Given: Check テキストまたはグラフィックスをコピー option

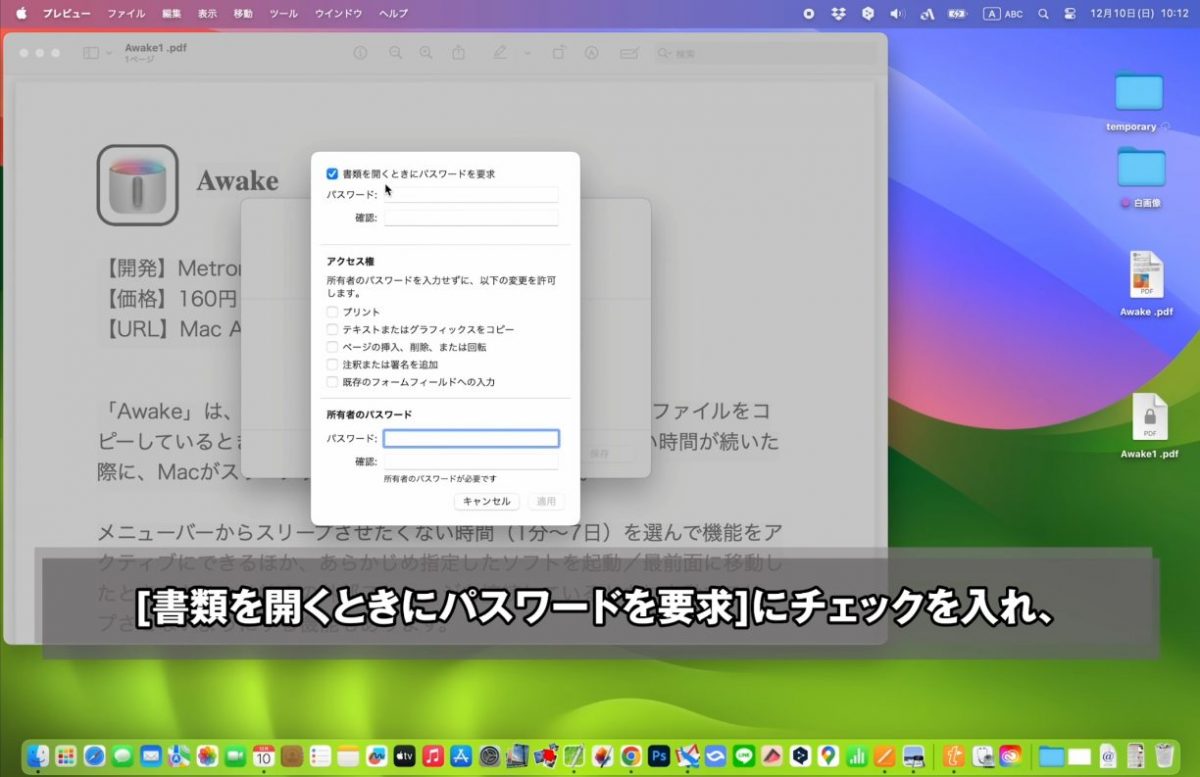Looking at the screenshot, I should coord(332,329).
